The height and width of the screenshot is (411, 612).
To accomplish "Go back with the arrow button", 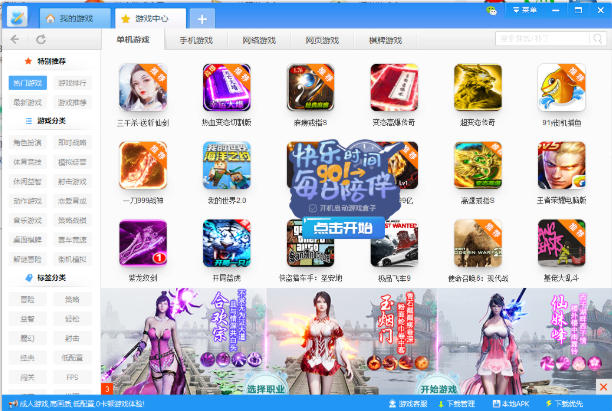I will point(15,39).
